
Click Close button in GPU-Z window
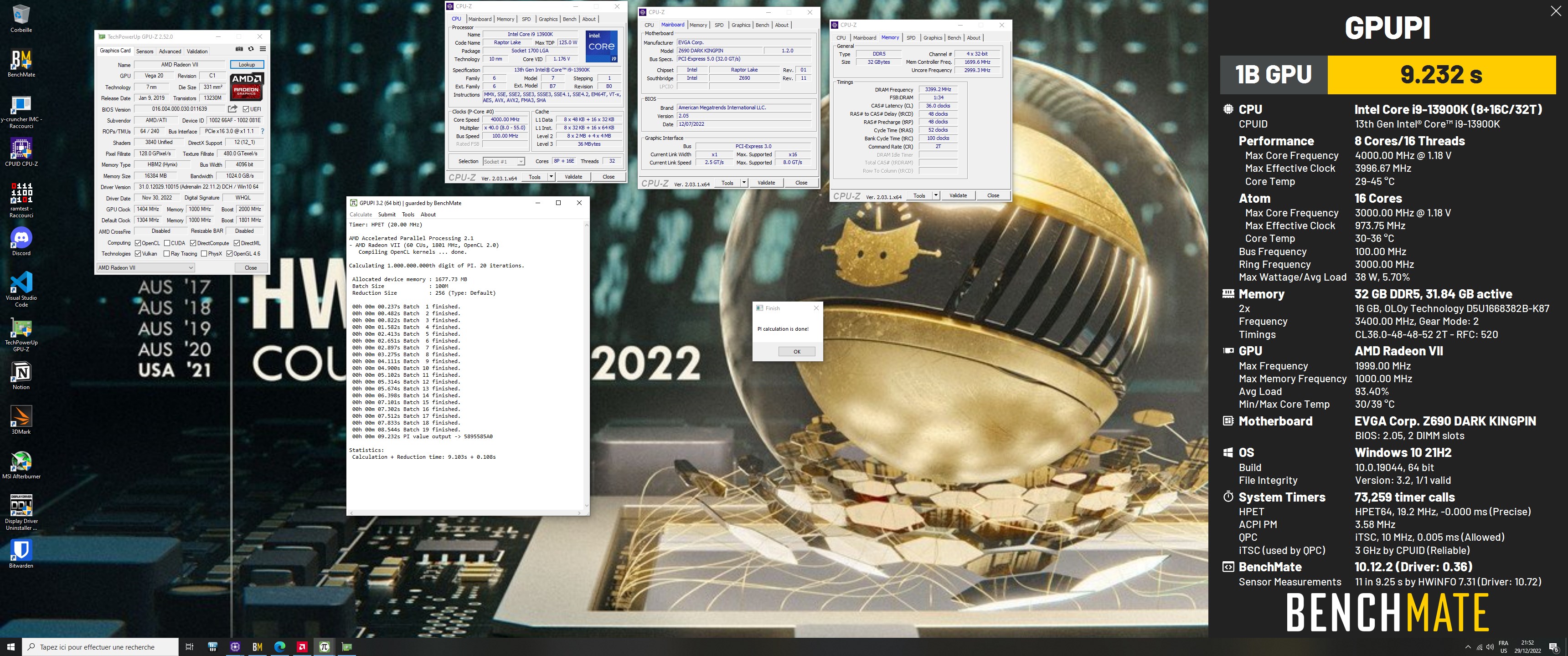click(251, 268)
